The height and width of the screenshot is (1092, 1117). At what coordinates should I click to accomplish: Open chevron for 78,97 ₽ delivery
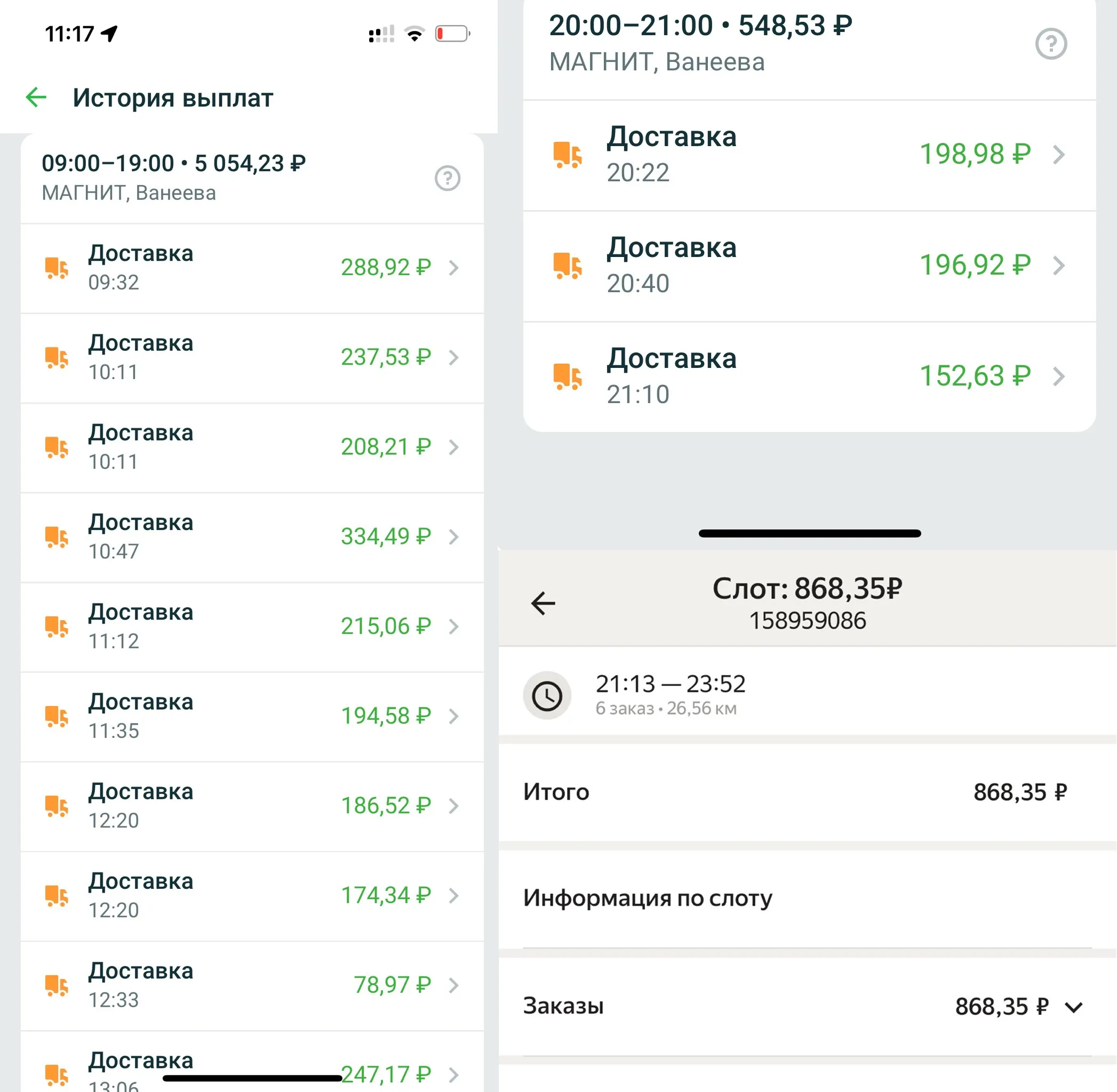453,985
